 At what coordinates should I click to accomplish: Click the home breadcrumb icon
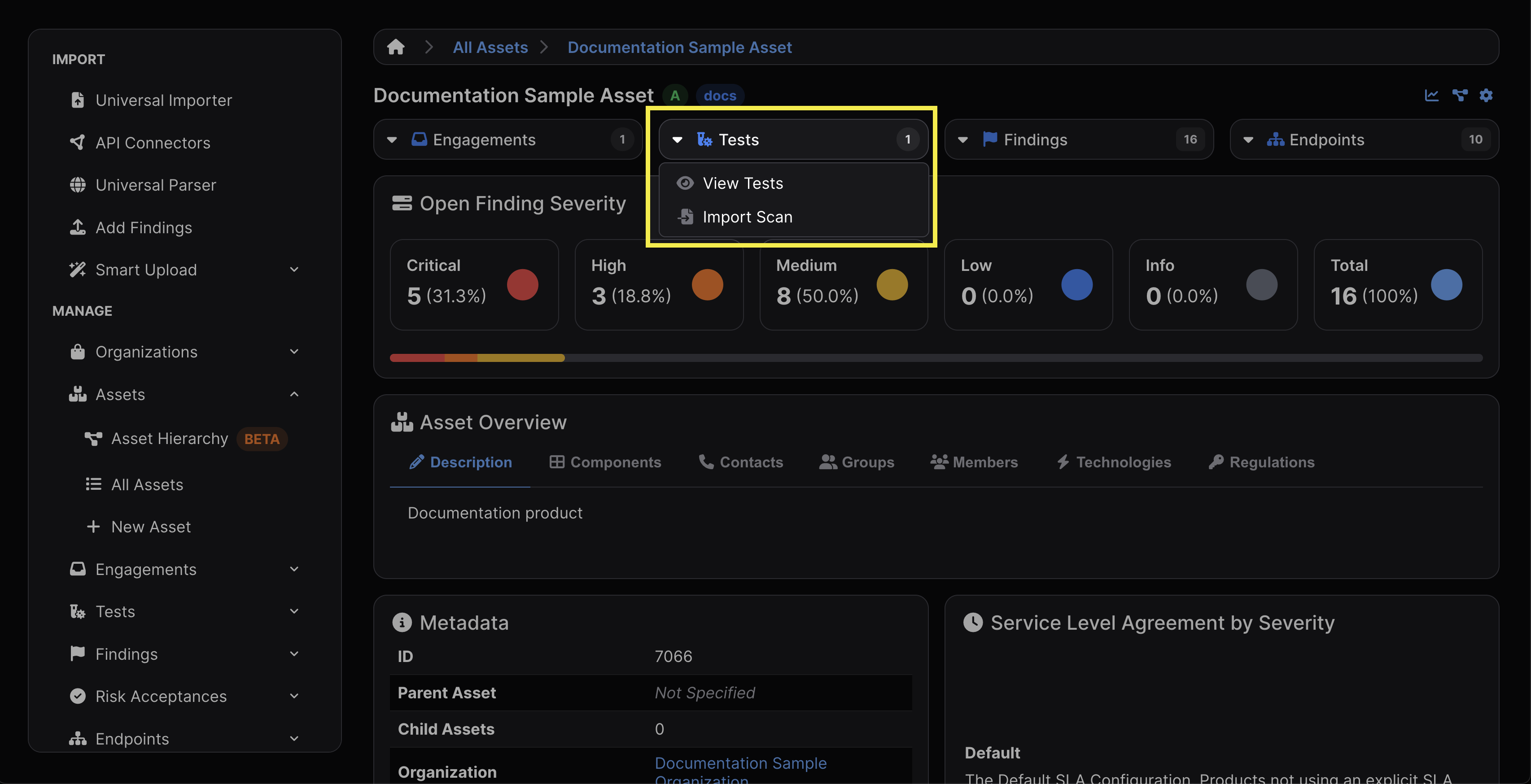(395, 47)
